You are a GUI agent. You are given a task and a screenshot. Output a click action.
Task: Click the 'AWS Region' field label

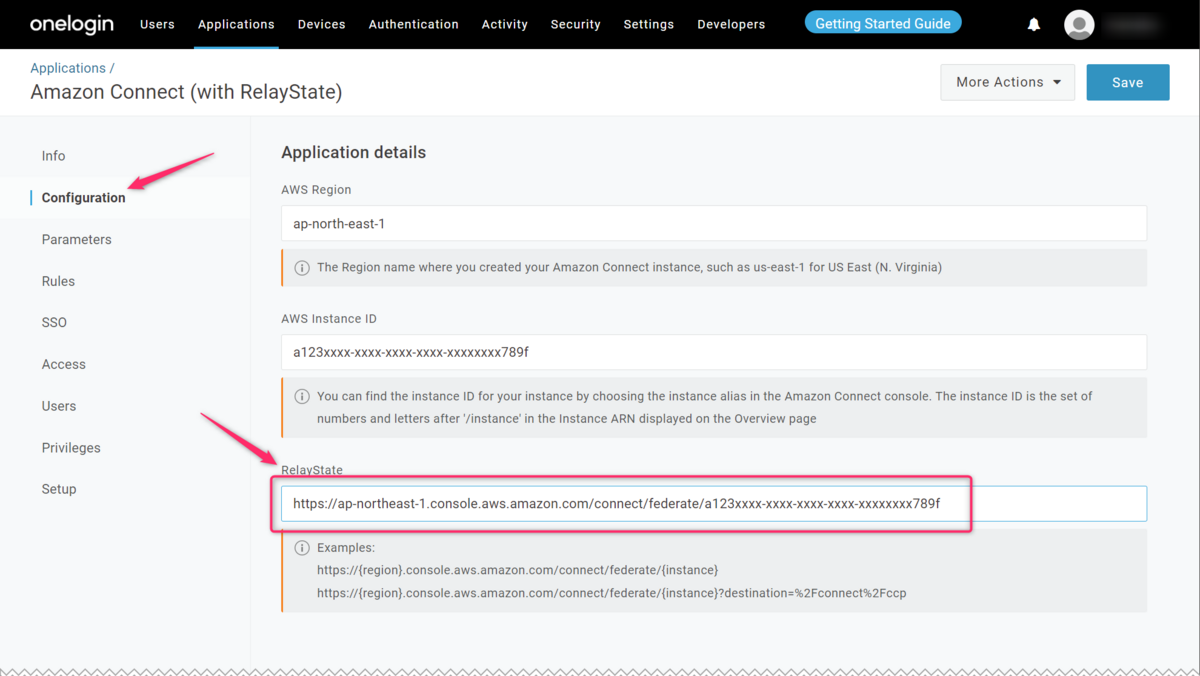coord(316,190)
